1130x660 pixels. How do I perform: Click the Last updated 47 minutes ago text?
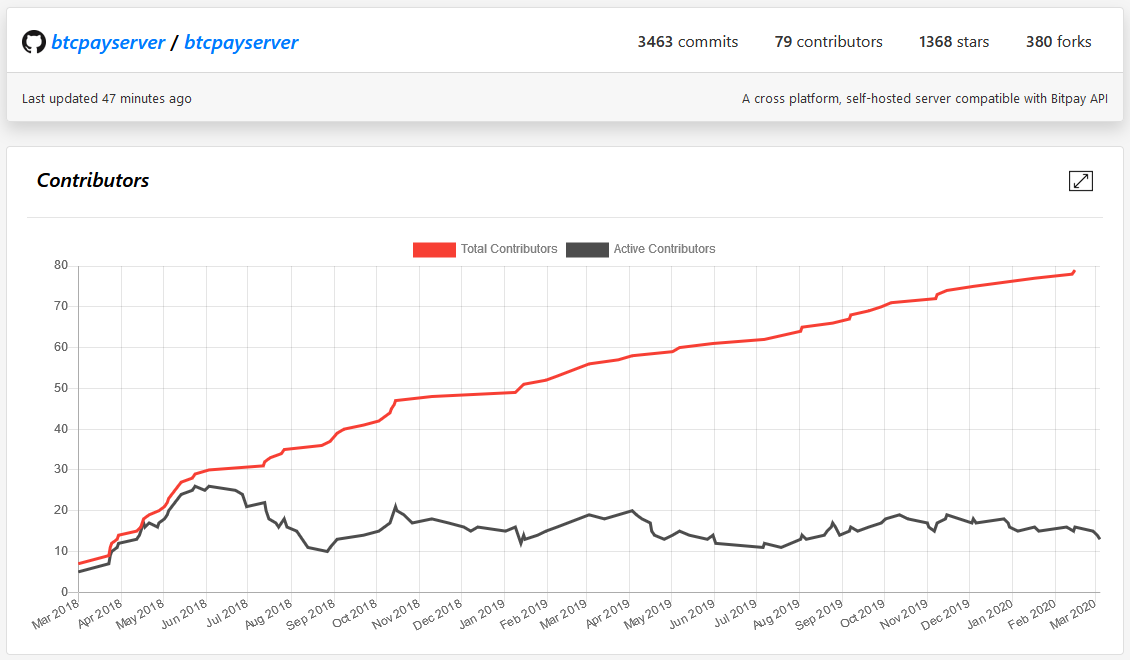click(x=107, y=99)
